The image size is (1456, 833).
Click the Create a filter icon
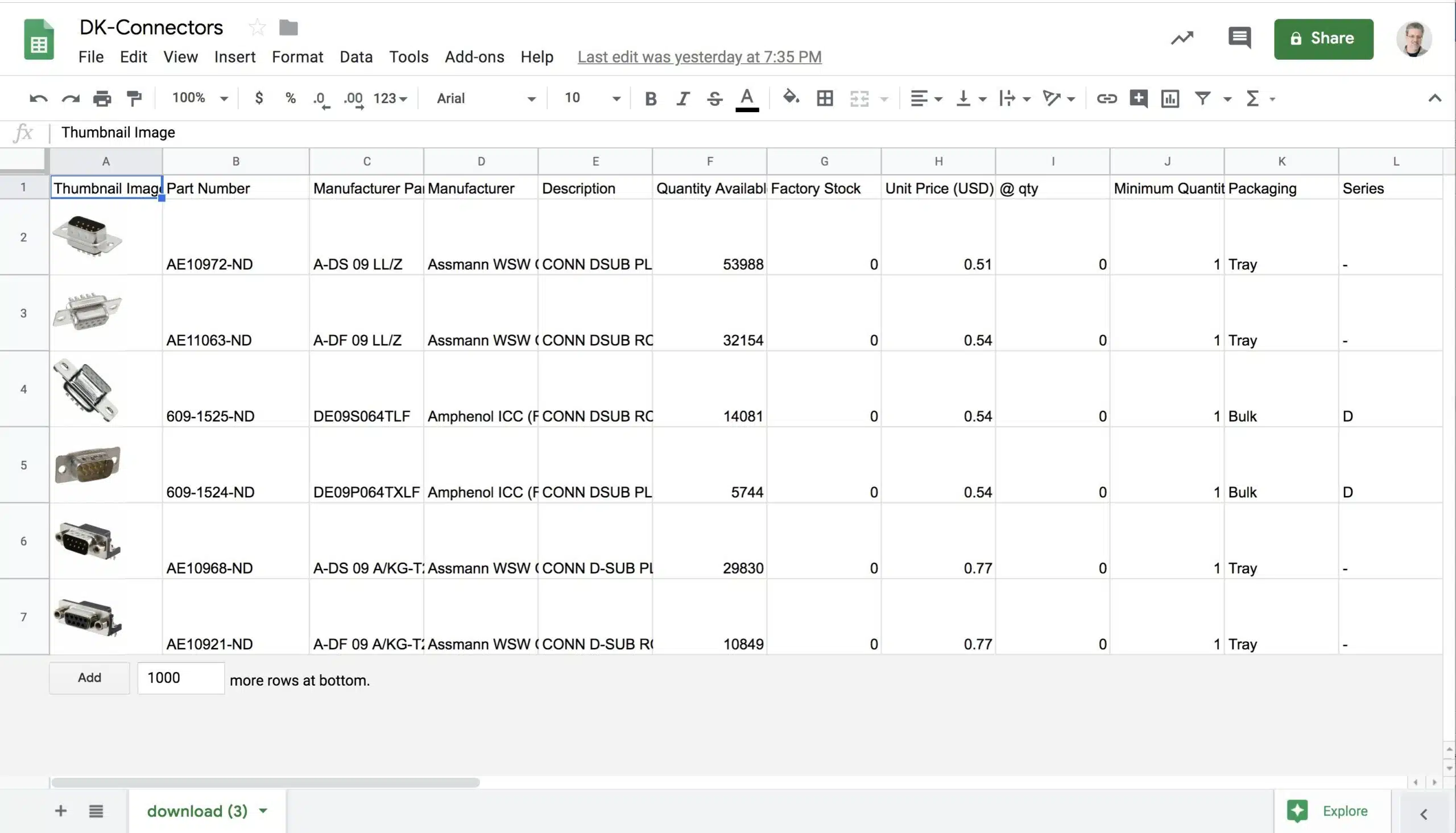pos(1203,98)
